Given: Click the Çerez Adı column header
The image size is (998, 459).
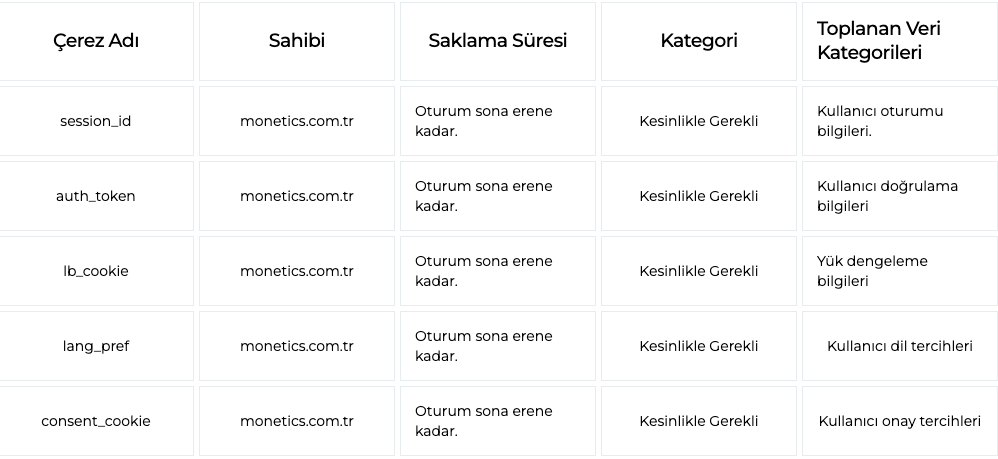Looking at the screenshot, I should (95, 41).
